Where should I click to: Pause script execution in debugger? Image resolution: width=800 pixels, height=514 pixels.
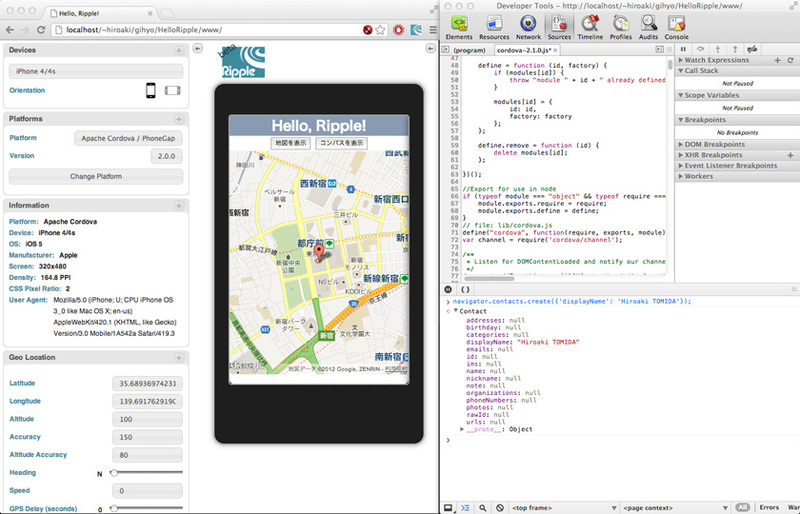683,49
